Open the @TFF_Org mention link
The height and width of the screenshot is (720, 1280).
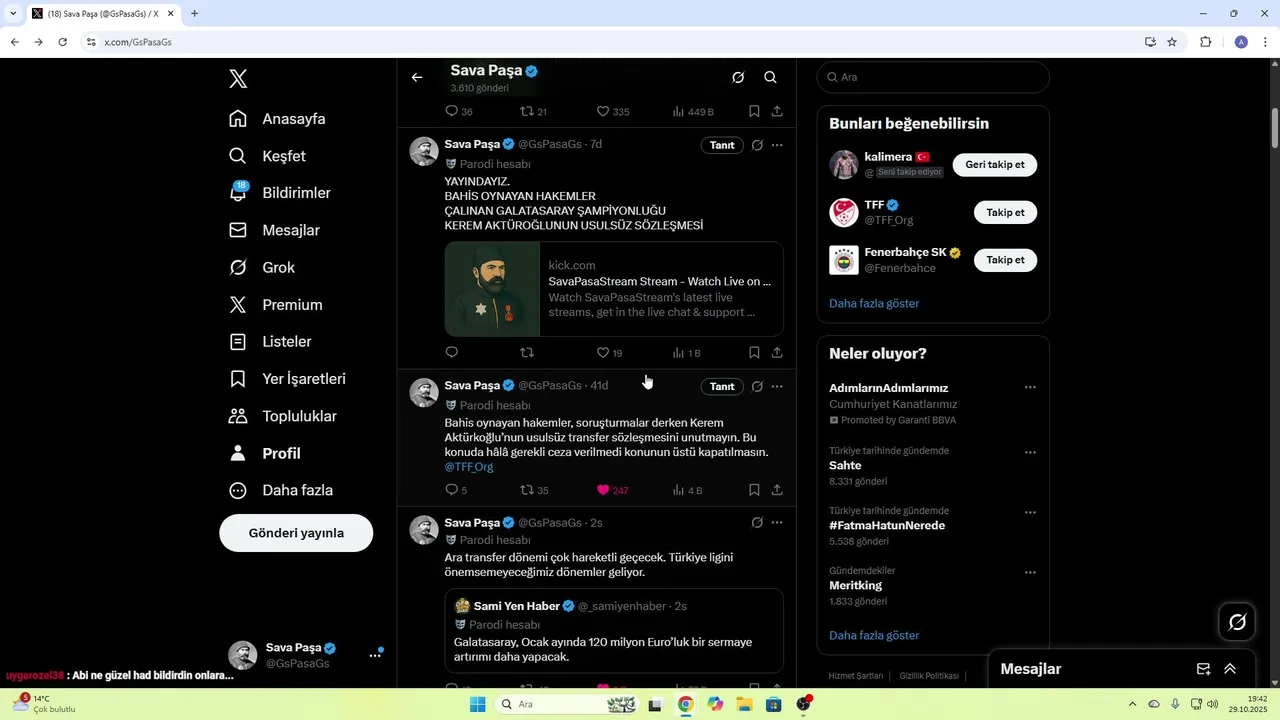[x=469, y=467]
